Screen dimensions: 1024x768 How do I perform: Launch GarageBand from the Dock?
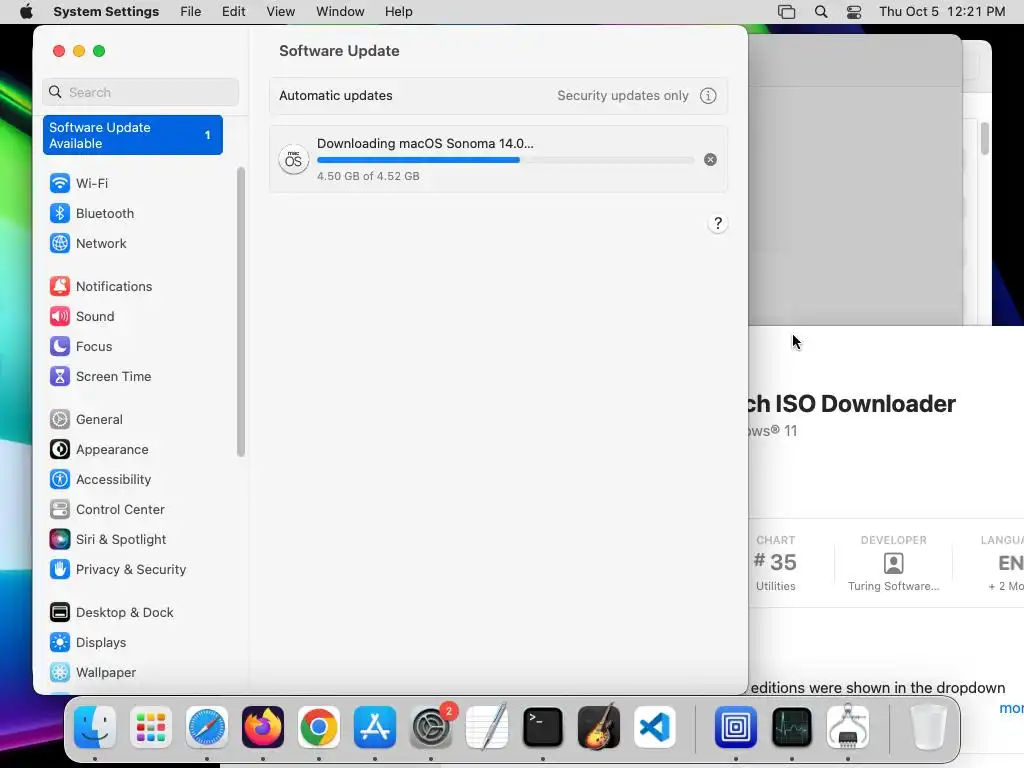pyautogui.click(x=599, y=727)
